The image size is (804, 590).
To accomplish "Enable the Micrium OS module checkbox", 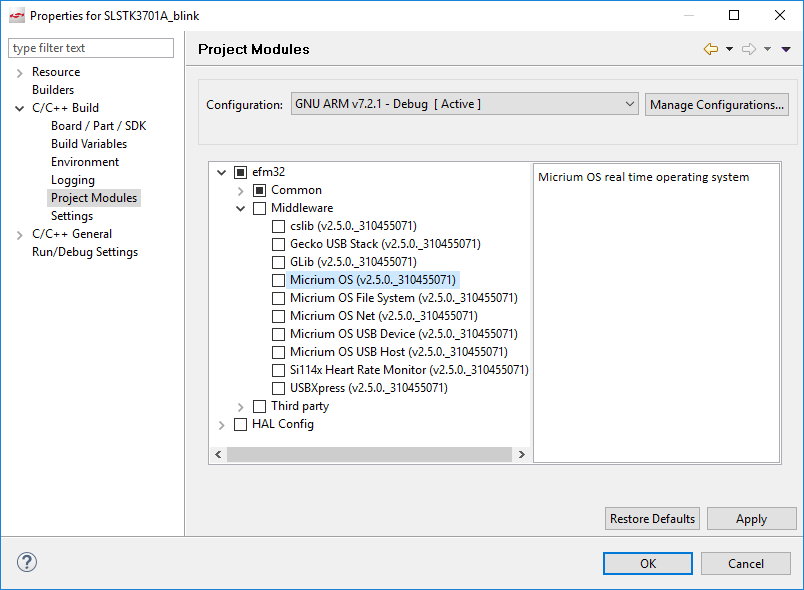I will click(x=279, y=280).
